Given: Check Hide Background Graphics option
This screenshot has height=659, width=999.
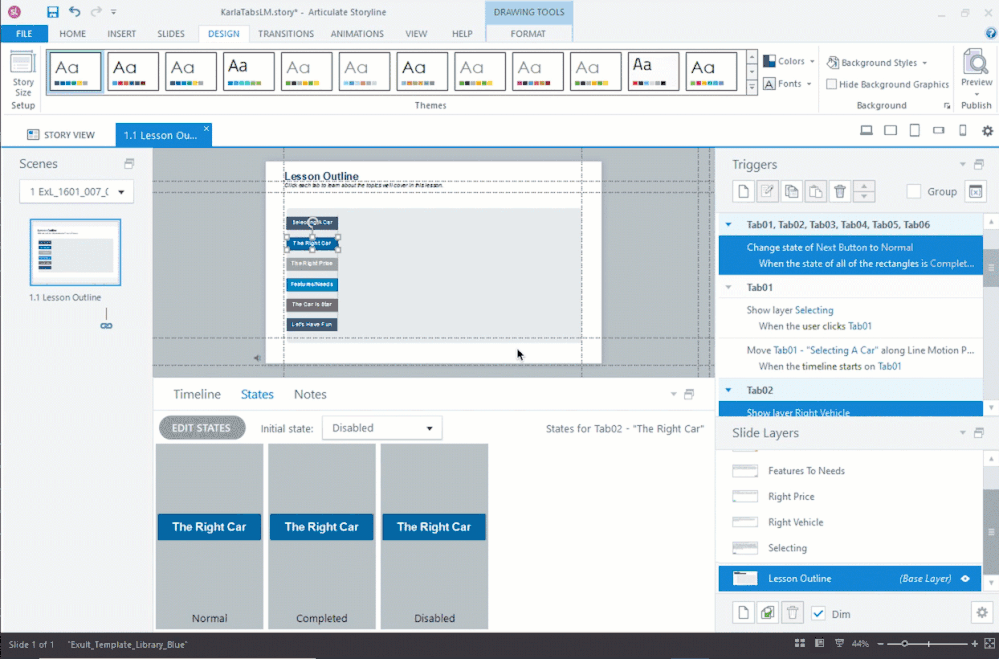Looking at the screenshot, I should click(x=831, y=84).
